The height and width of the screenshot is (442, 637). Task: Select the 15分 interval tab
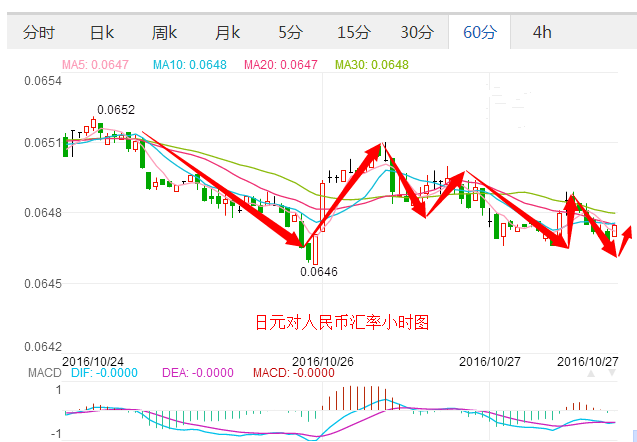[354, 32]
